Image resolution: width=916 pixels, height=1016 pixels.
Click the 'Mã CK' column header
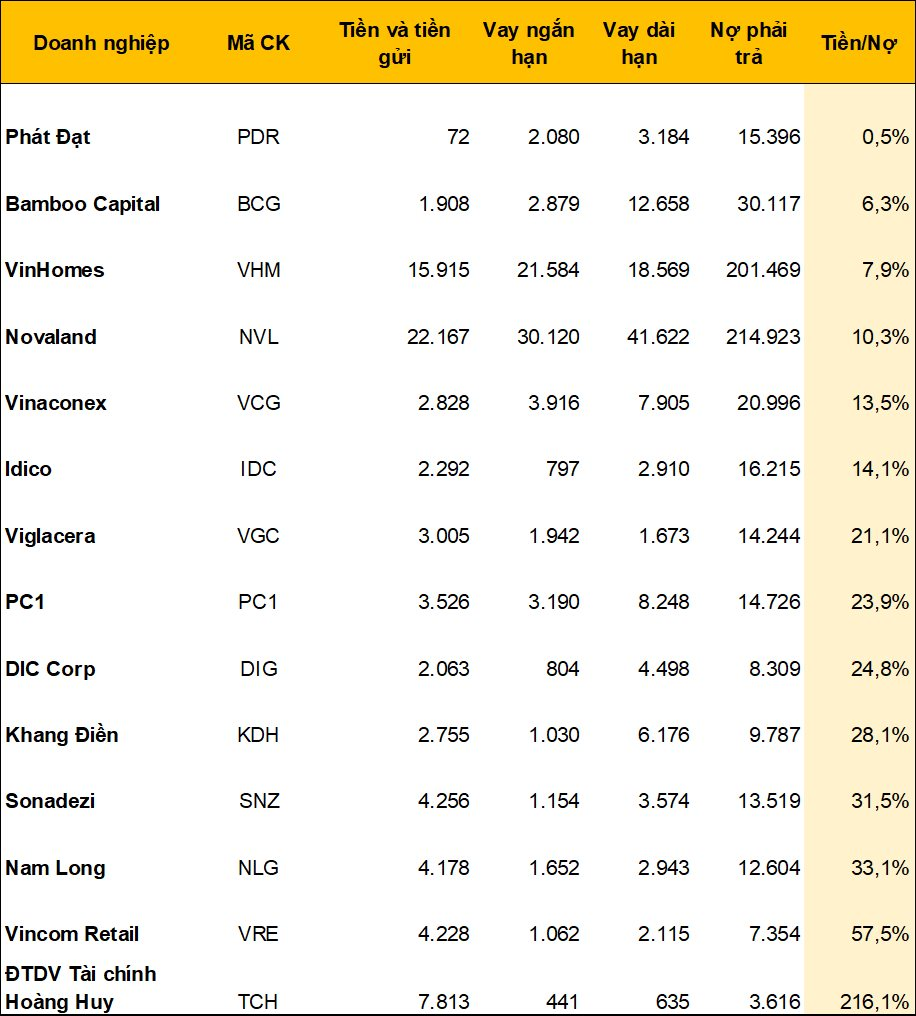point(258,43)
